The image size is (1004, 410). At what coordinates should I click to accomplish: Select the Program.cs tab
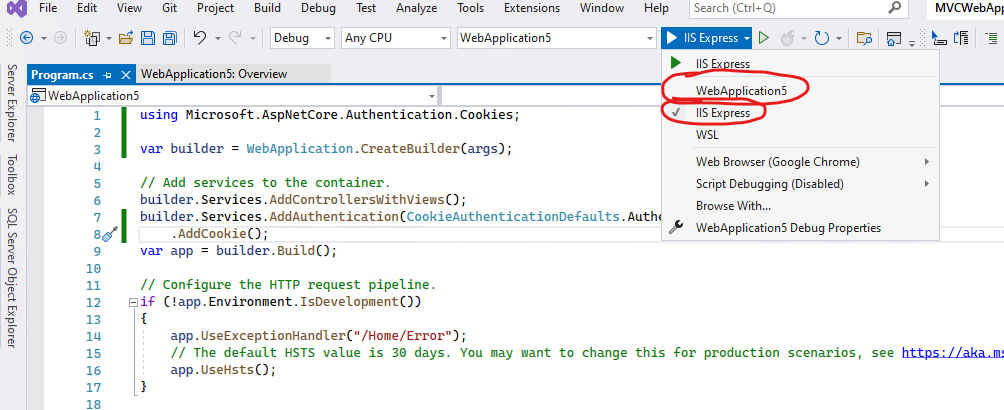click(x=62, y=75)
